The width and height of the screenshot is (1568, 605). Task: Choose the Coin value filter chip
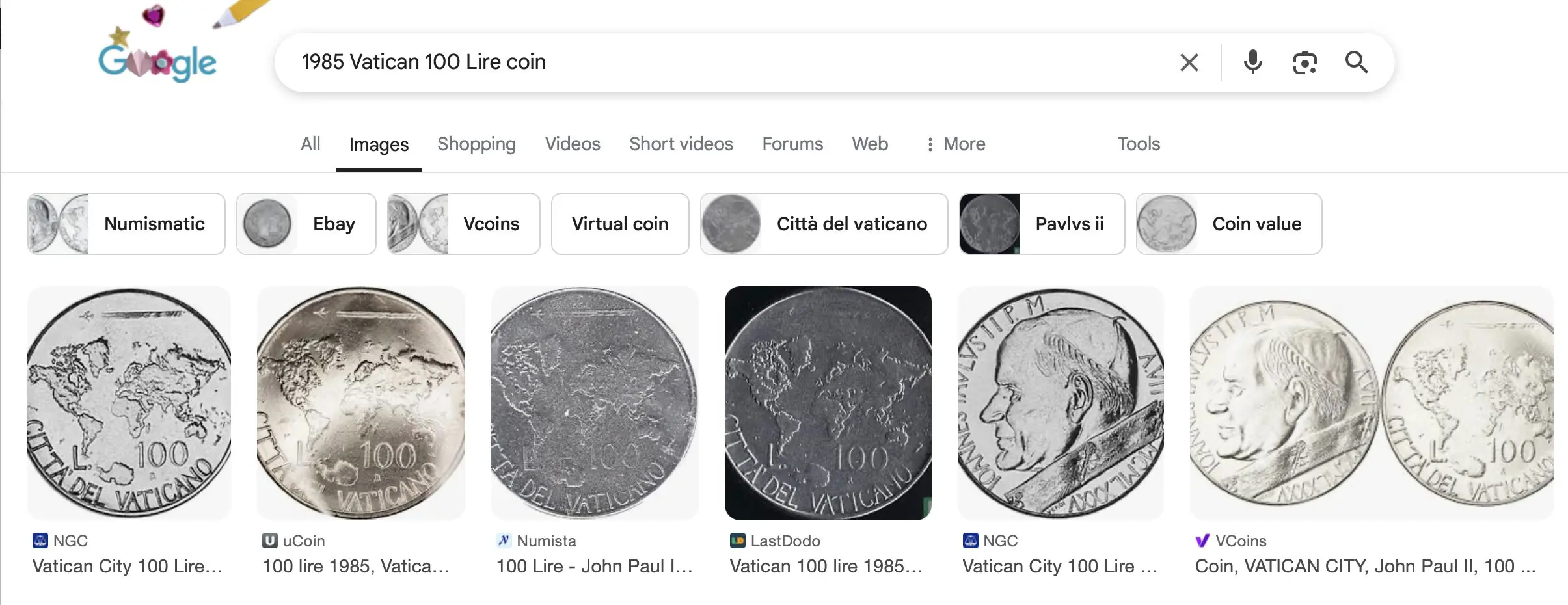[1228, 224]
